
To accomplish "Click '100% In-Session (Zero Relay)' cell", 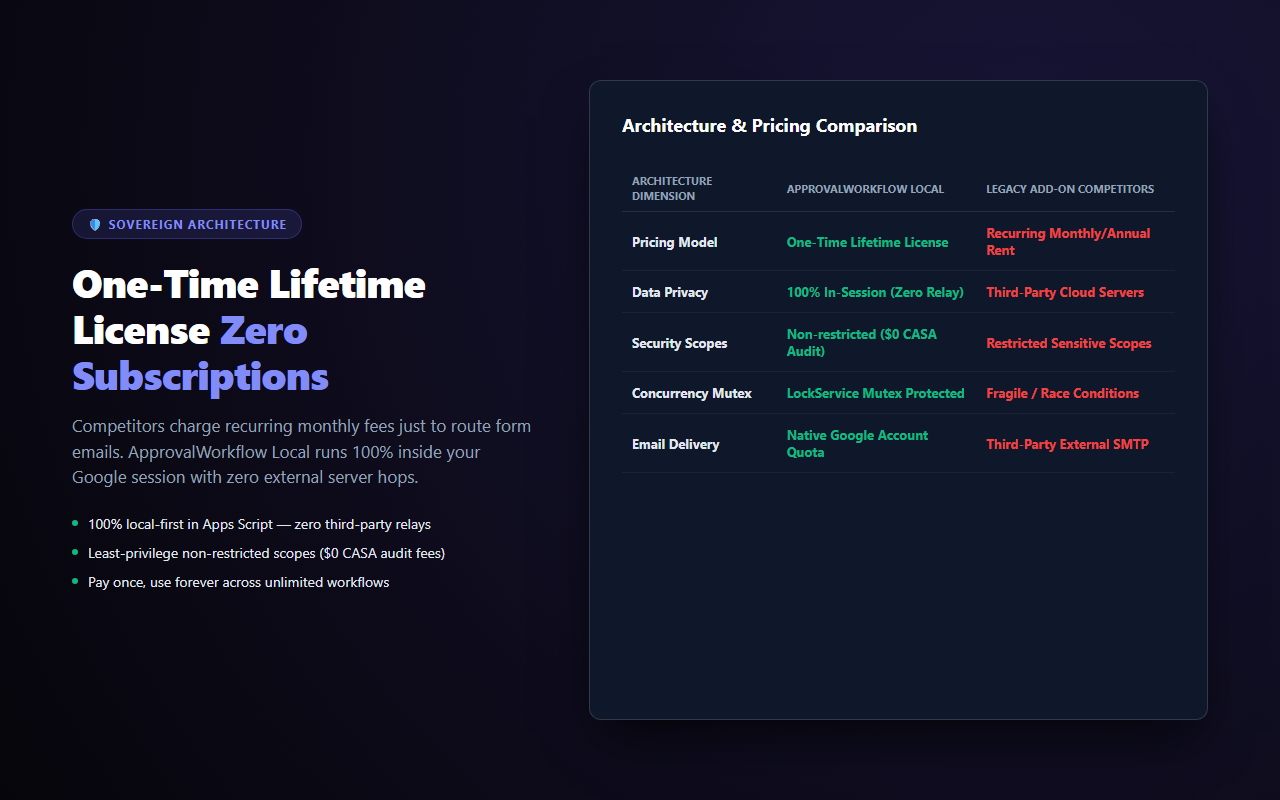I will [x=875, y=292].
